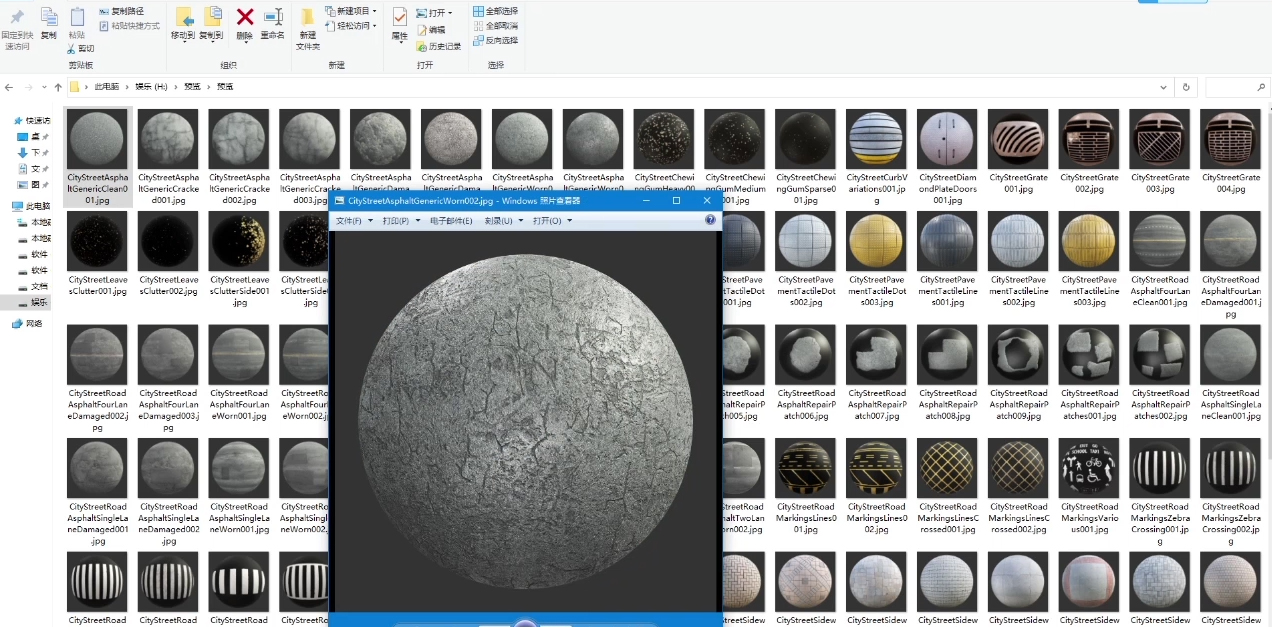Open the photo viewer help icon
The height and width of the screenshot is (627, 1272).
point(710,220)
